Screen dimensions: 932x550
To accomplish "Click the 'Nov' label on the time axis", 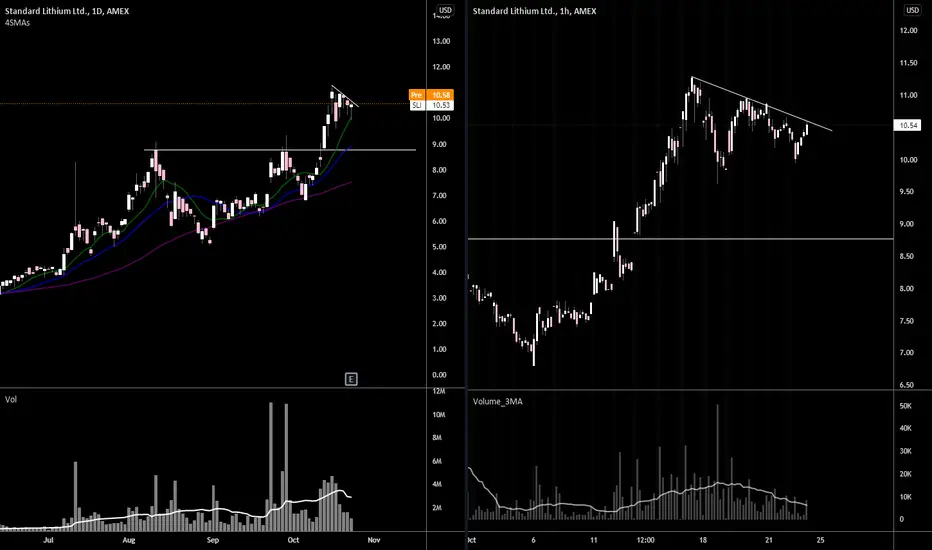I will pos(374,540).
